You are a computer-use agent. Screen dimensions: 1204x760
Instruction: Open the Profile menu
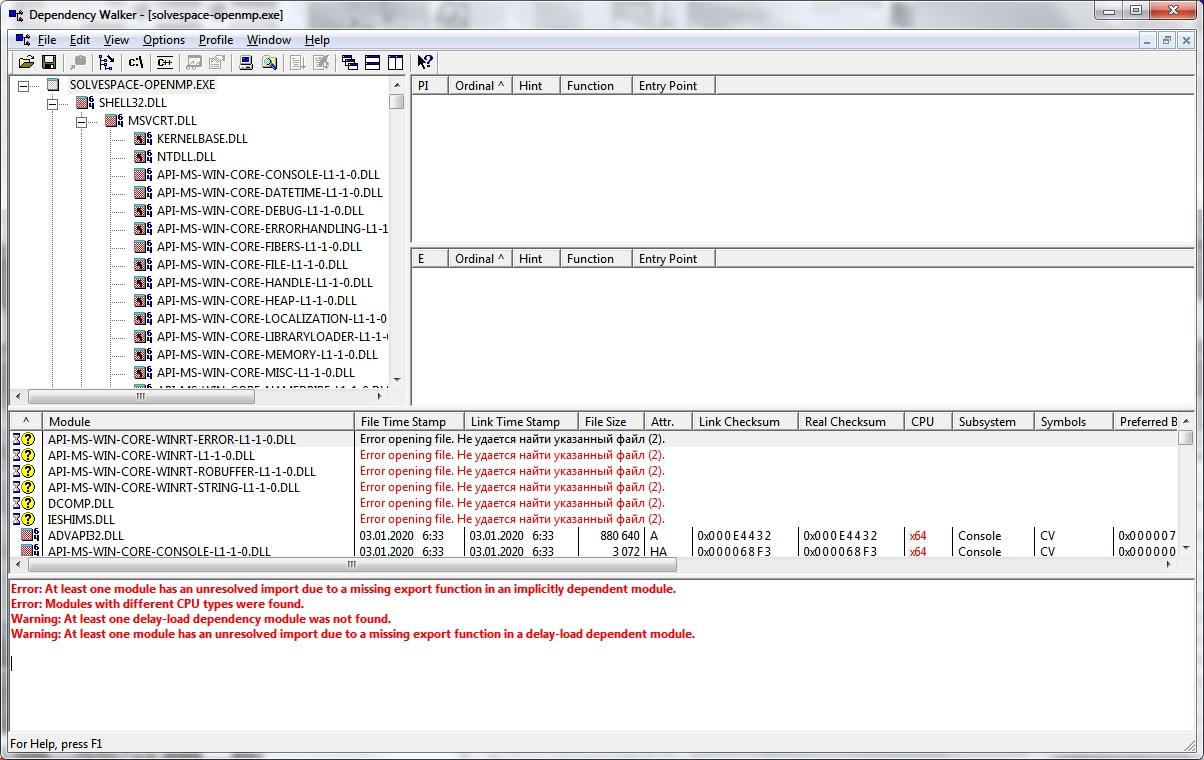pos(215,40)
